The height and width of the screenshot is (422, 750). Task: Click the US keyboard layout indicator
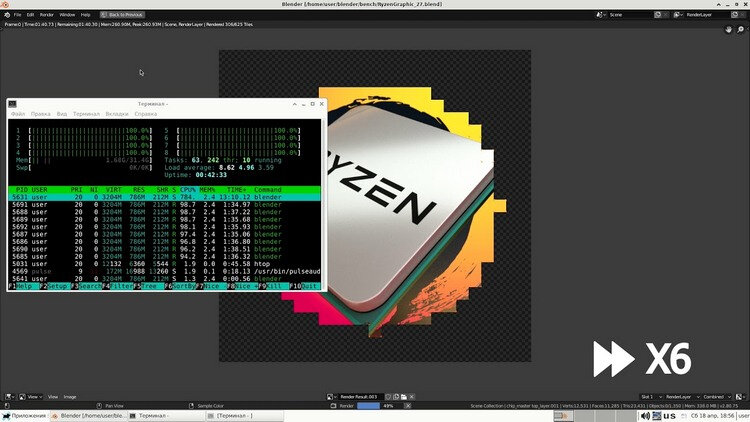point(670,416)
